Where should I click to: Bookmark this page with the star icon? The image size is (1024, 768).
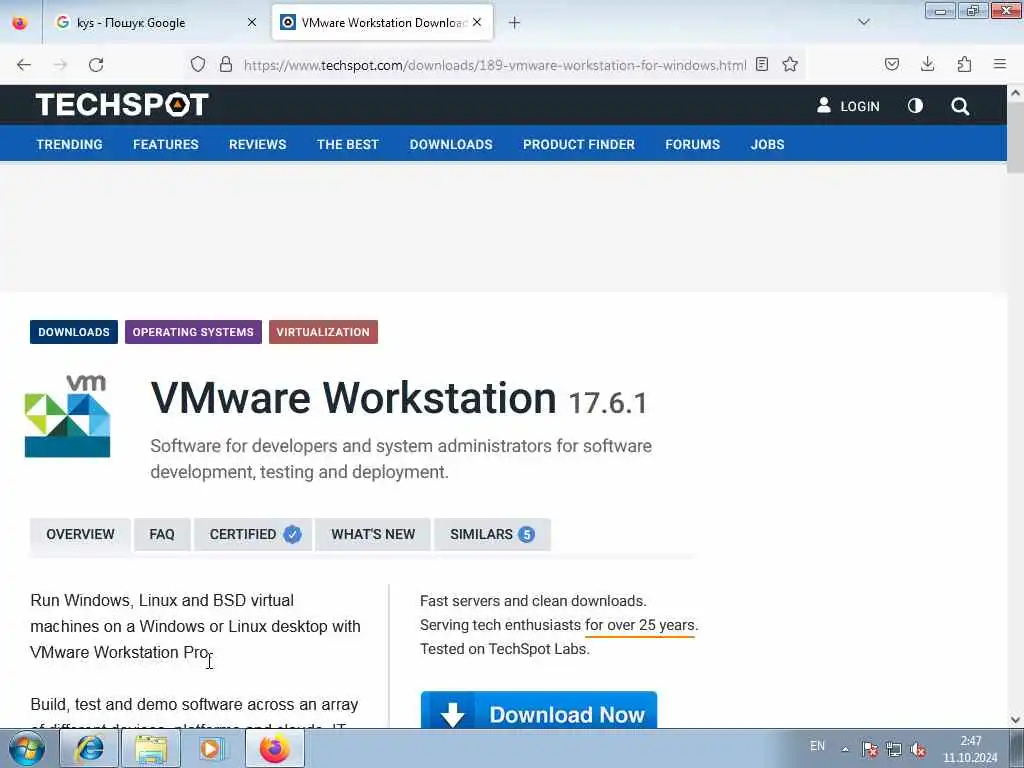point(790,64)
